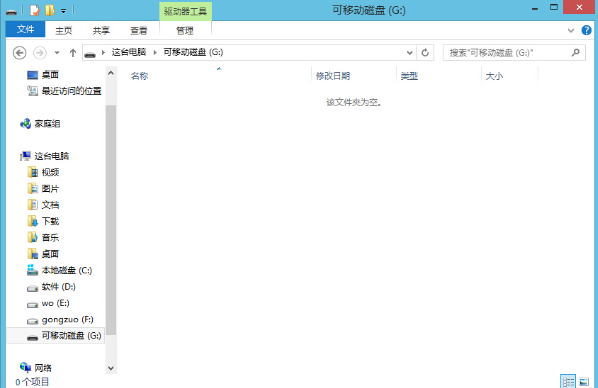Close the 可移动磁盘 (G:) window

(579, 7)
